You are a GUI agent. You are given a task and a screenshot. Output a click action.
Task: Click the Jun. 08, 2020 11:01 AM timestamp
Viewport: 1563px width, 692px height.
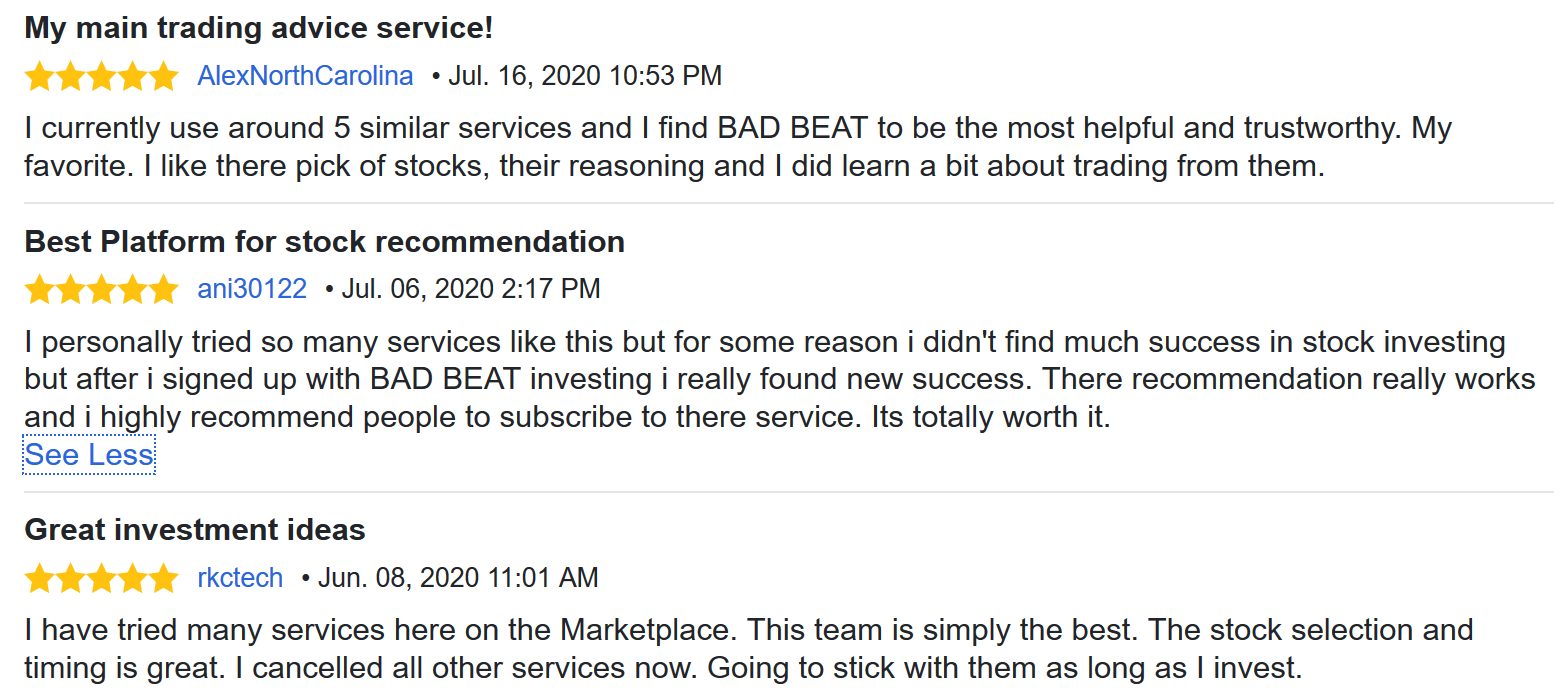coord(458,578)
